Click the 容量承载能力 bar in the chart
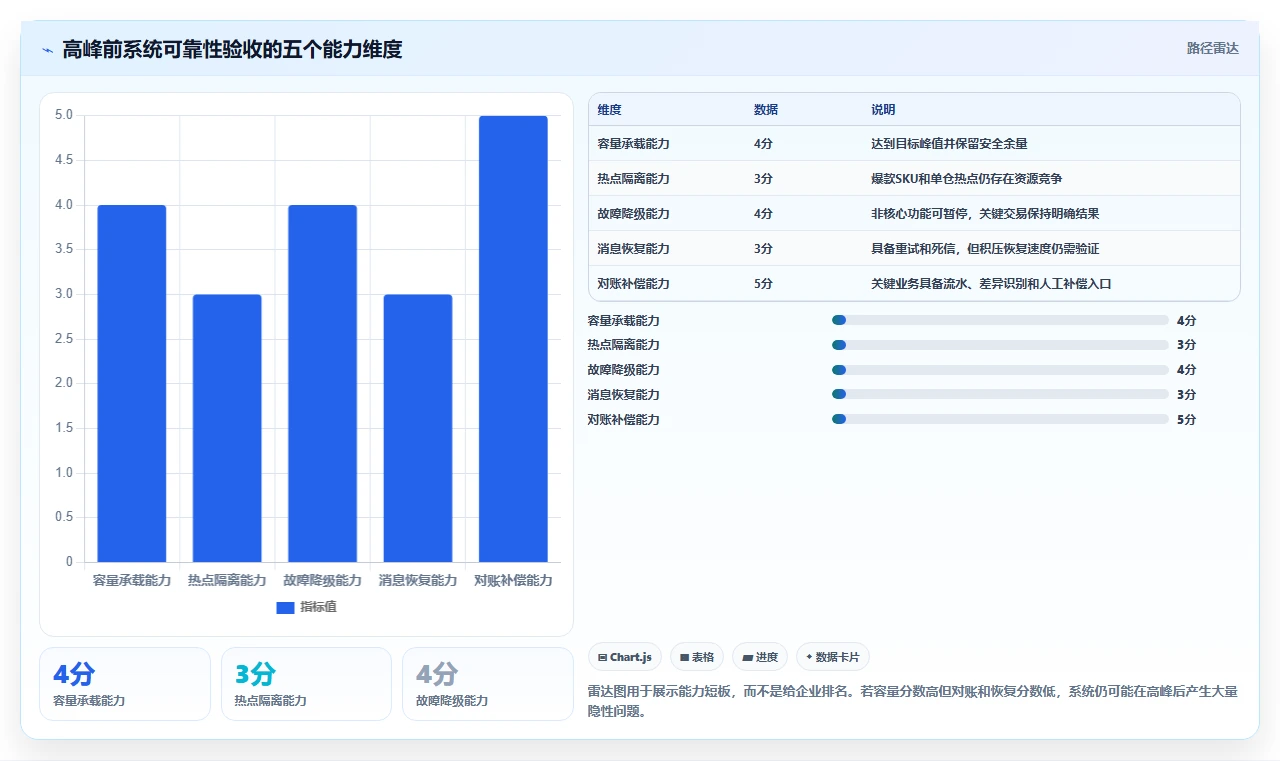The image size is (1280, 761). [x=132, y=383]
